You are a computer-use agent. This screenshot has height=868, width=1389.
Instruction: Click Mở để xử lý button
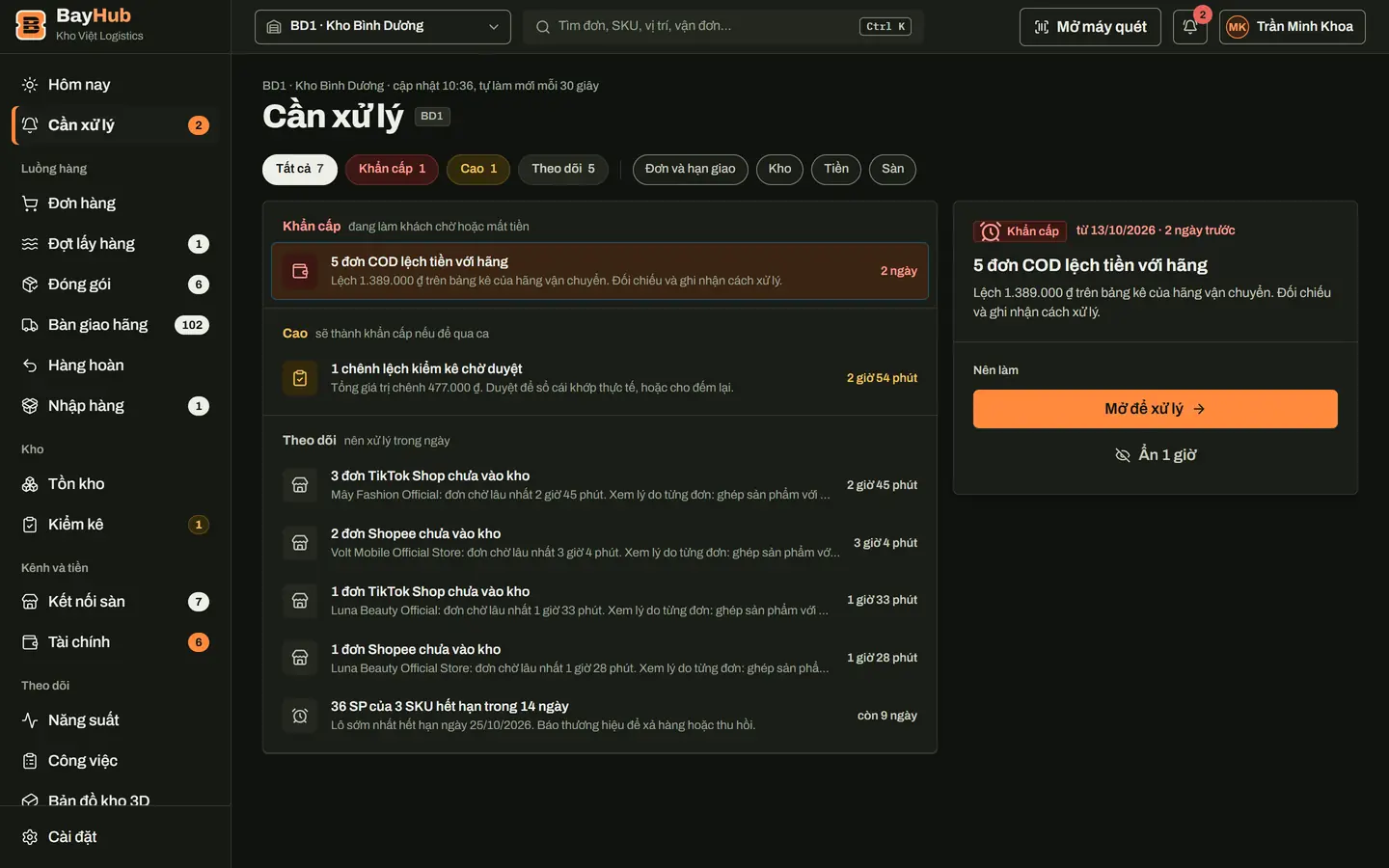[1156, 409]
